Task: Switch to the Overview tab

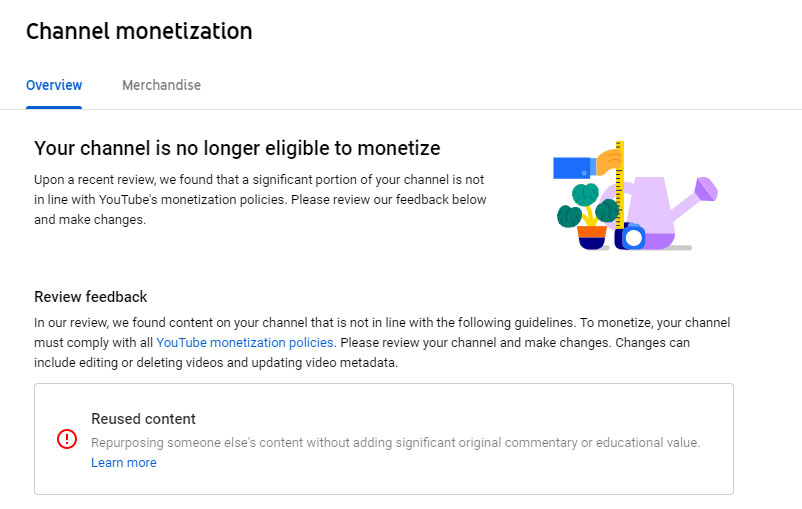Action: click(54, 85)
